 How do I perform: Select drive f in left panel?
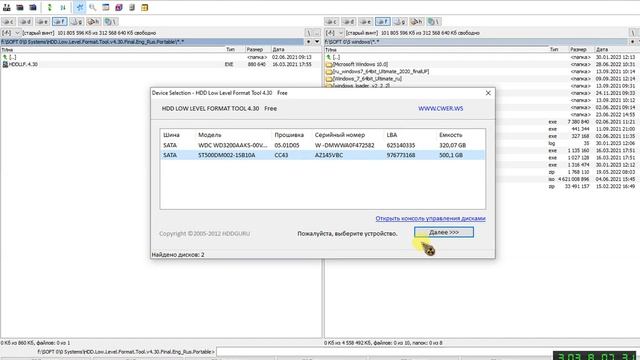point(60,22)
